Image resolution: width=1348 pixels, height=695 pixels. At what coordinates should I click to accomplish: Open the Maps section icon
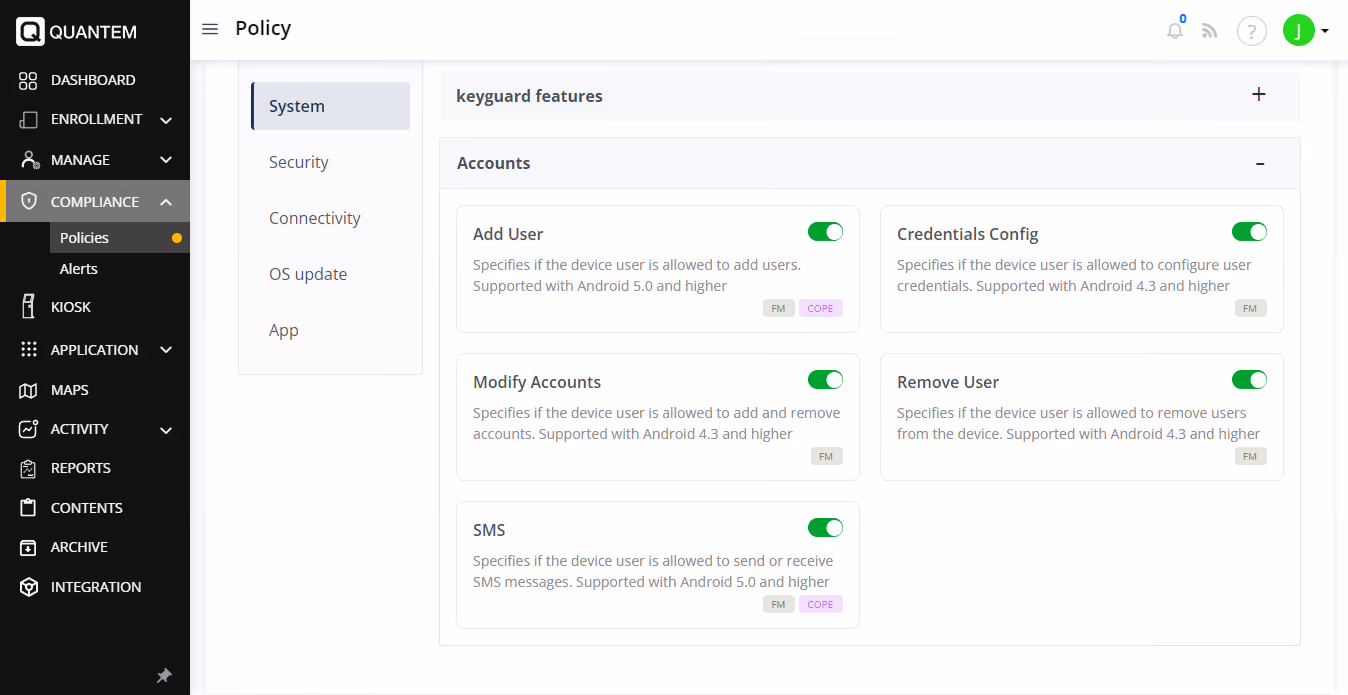pos(29,390)
